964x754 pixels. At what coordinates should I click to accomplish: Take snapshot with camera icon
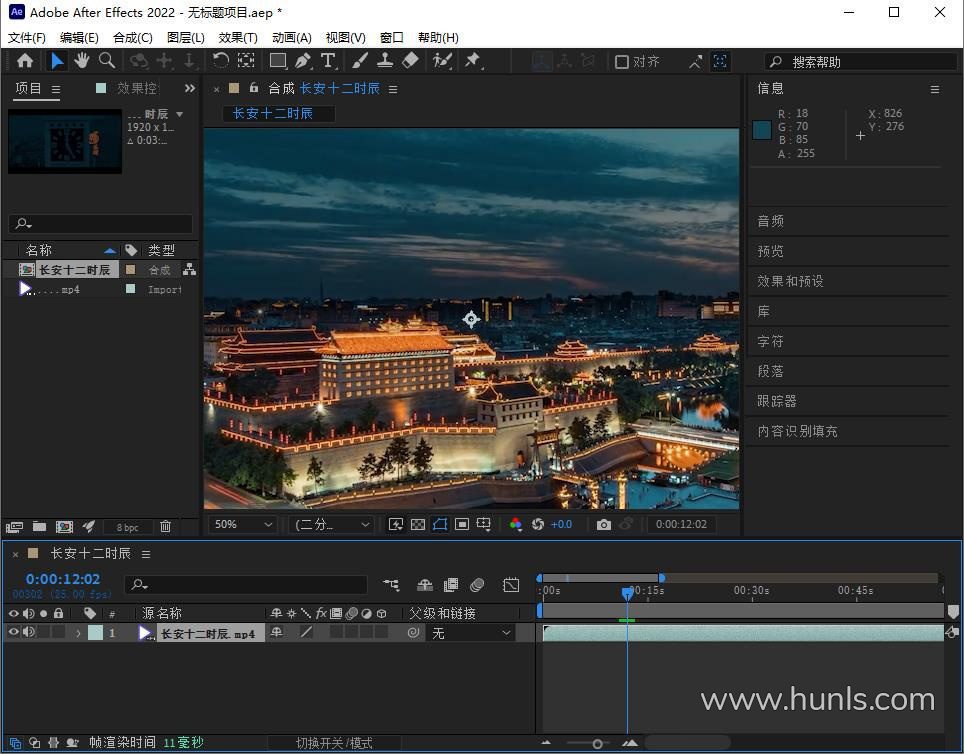(x=603, y=524)
